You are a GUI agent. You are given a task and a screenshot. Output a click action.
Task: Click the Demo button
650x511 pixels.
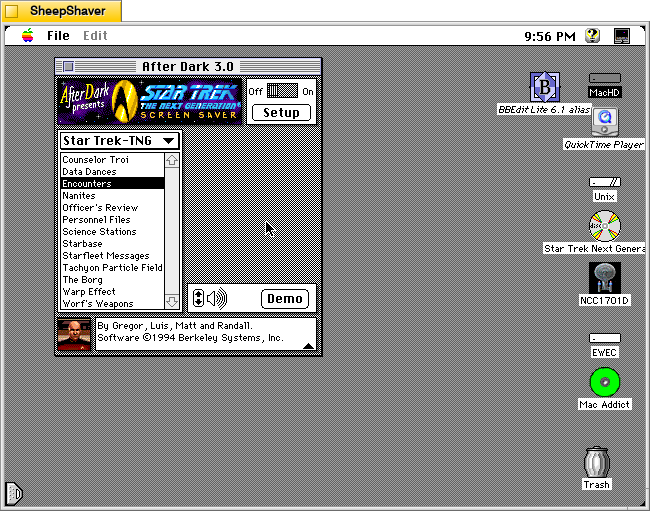pos(285,299)
